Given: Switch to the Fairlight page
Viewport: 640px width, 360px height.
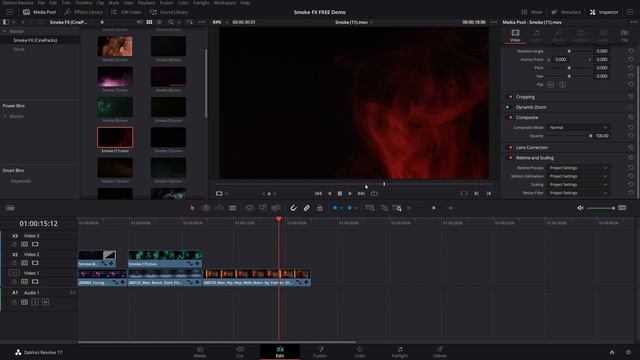Looking at the screenshot, I should tap(400, 352).
